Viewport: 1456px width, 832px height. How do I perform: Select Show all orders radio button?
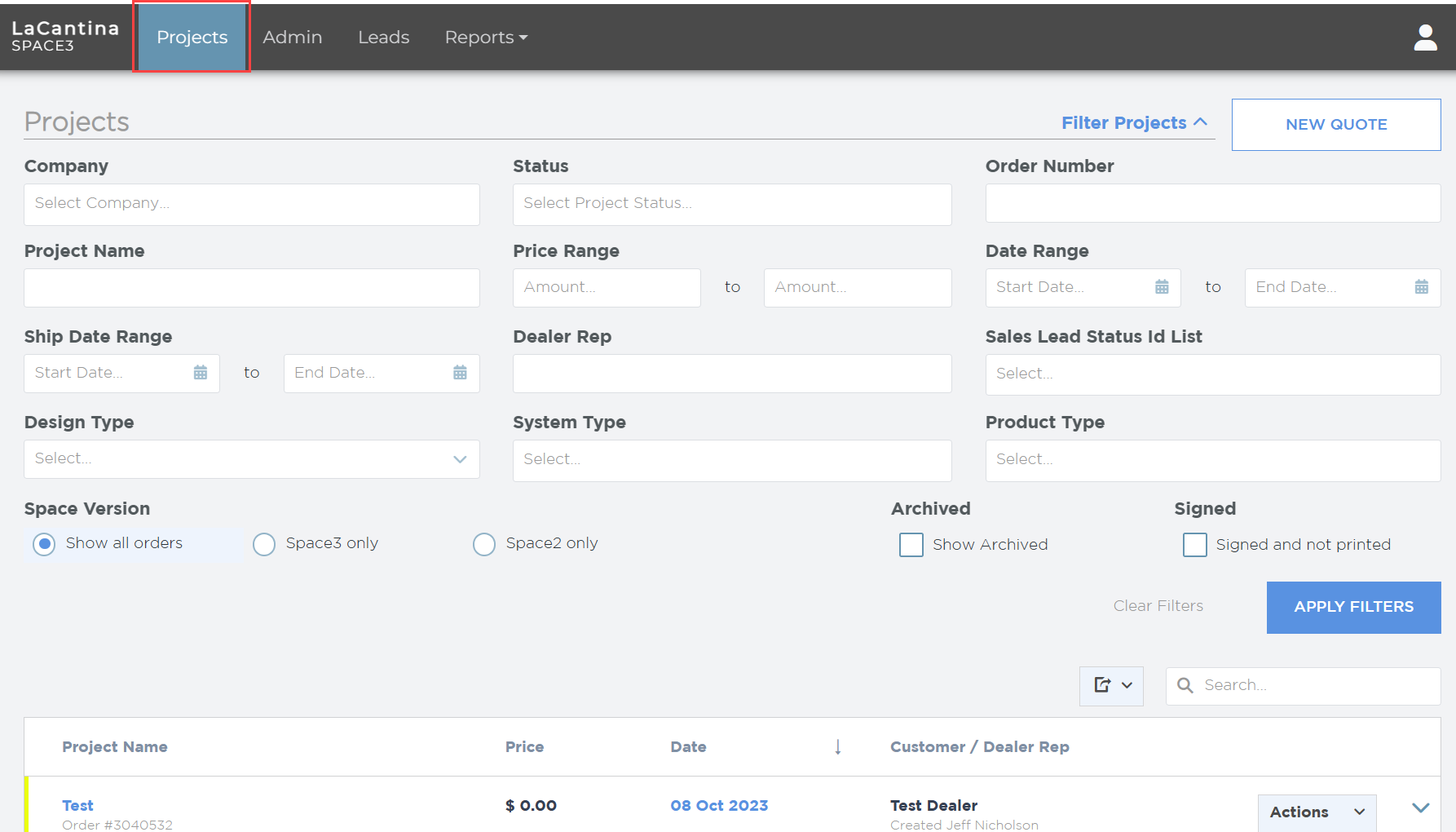point(44,544)
